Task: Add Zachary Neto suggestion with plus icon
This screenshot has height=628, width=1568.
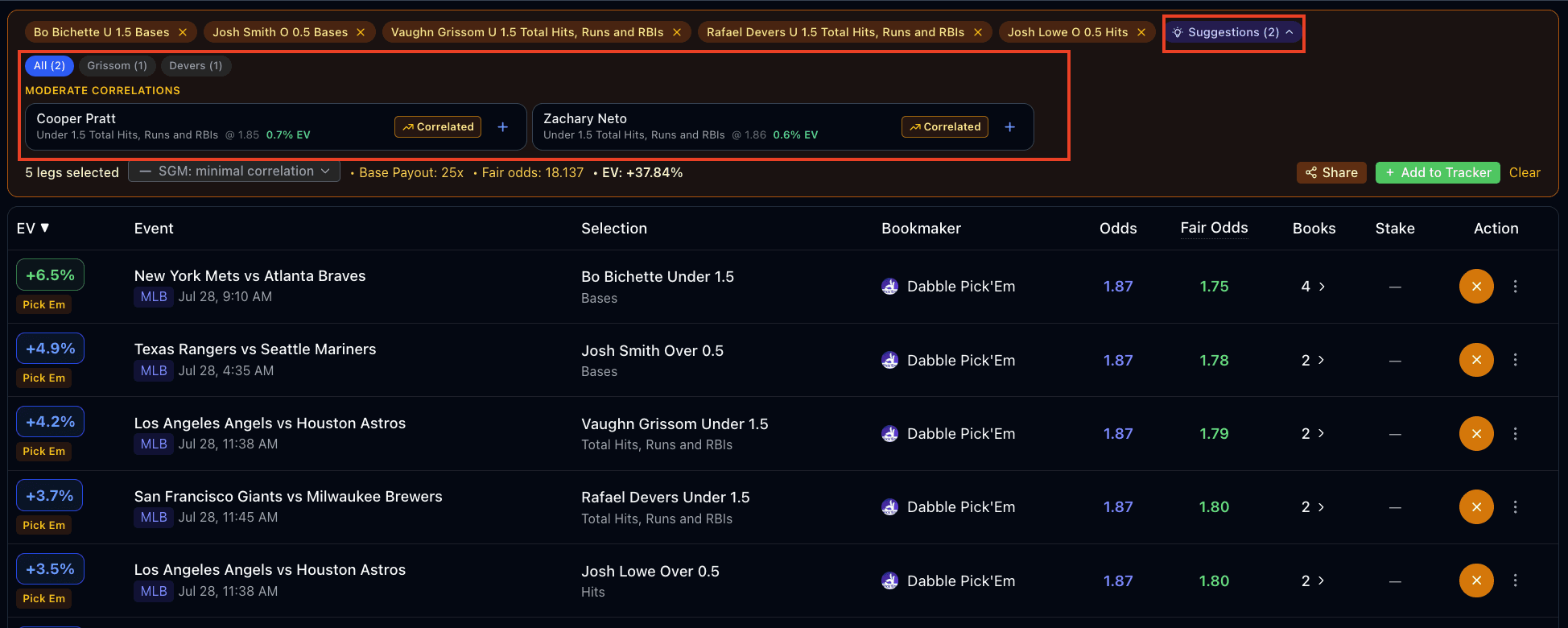Action: (1010, 127)
